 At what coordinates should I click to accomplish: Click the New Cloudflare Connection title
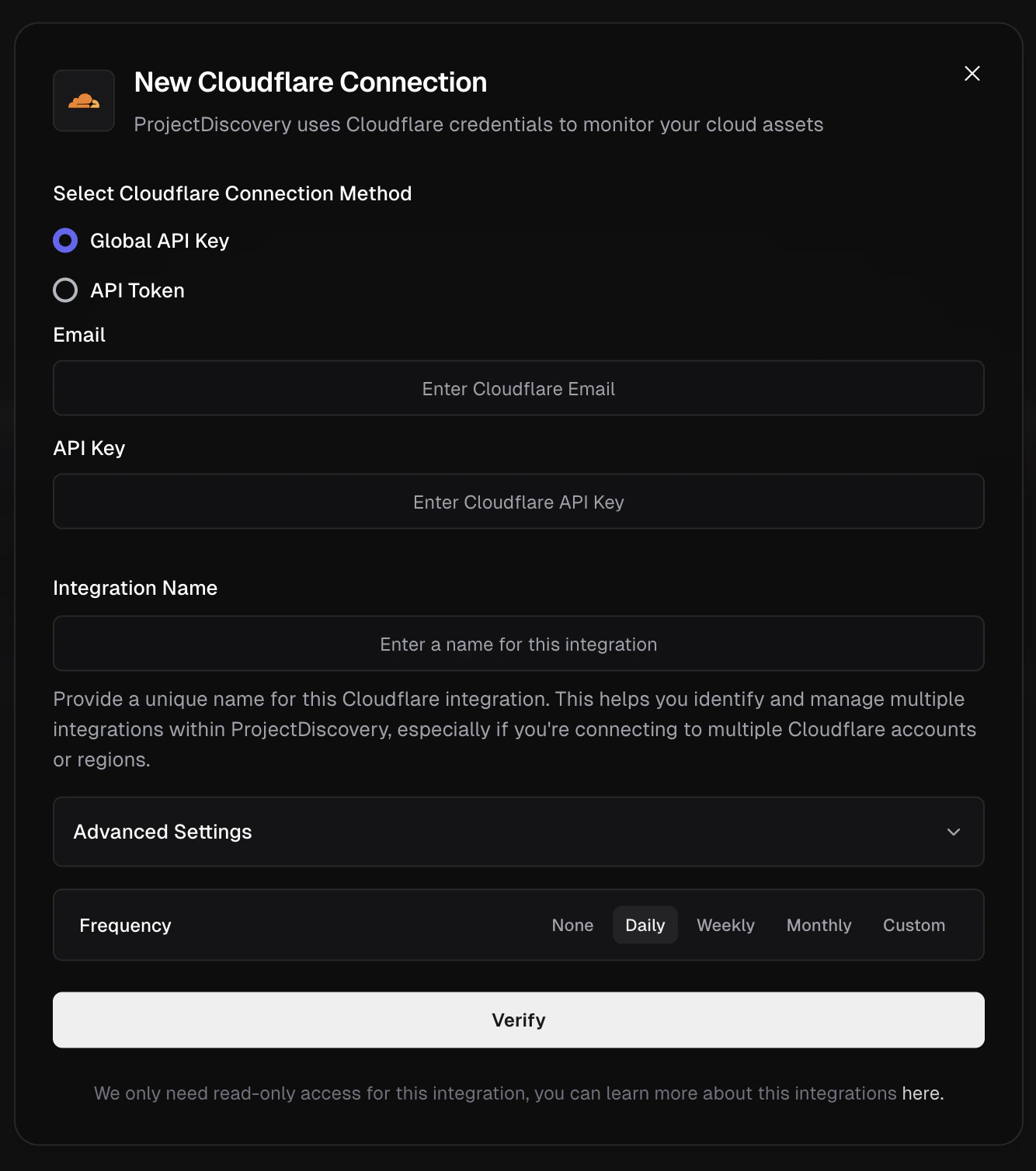click(310, 82)
